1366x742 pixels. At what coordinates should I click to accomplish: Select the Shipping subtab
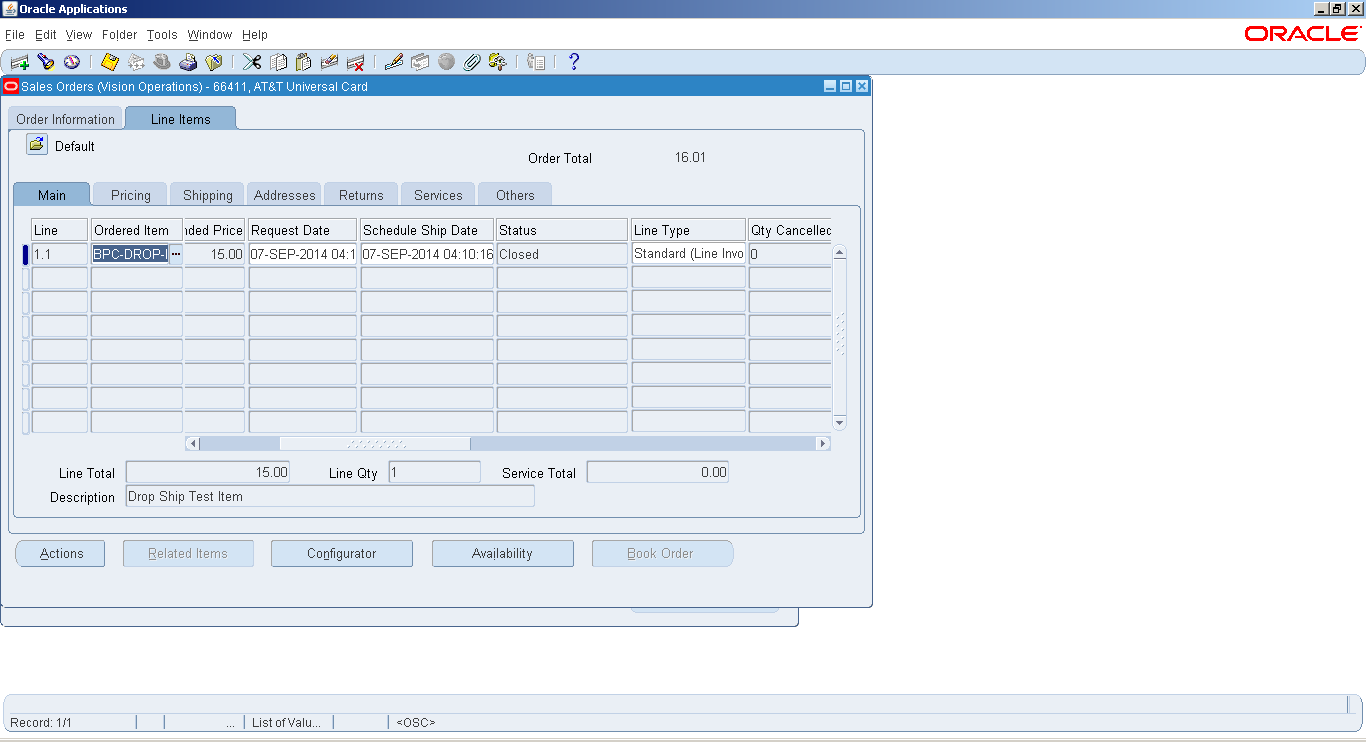click(206, 193)
